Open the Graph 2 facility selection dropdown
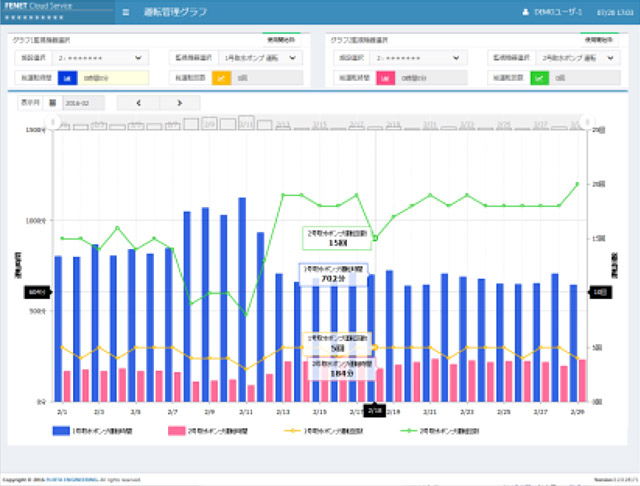This screenshot has height=486, width=640. [418, 58]
